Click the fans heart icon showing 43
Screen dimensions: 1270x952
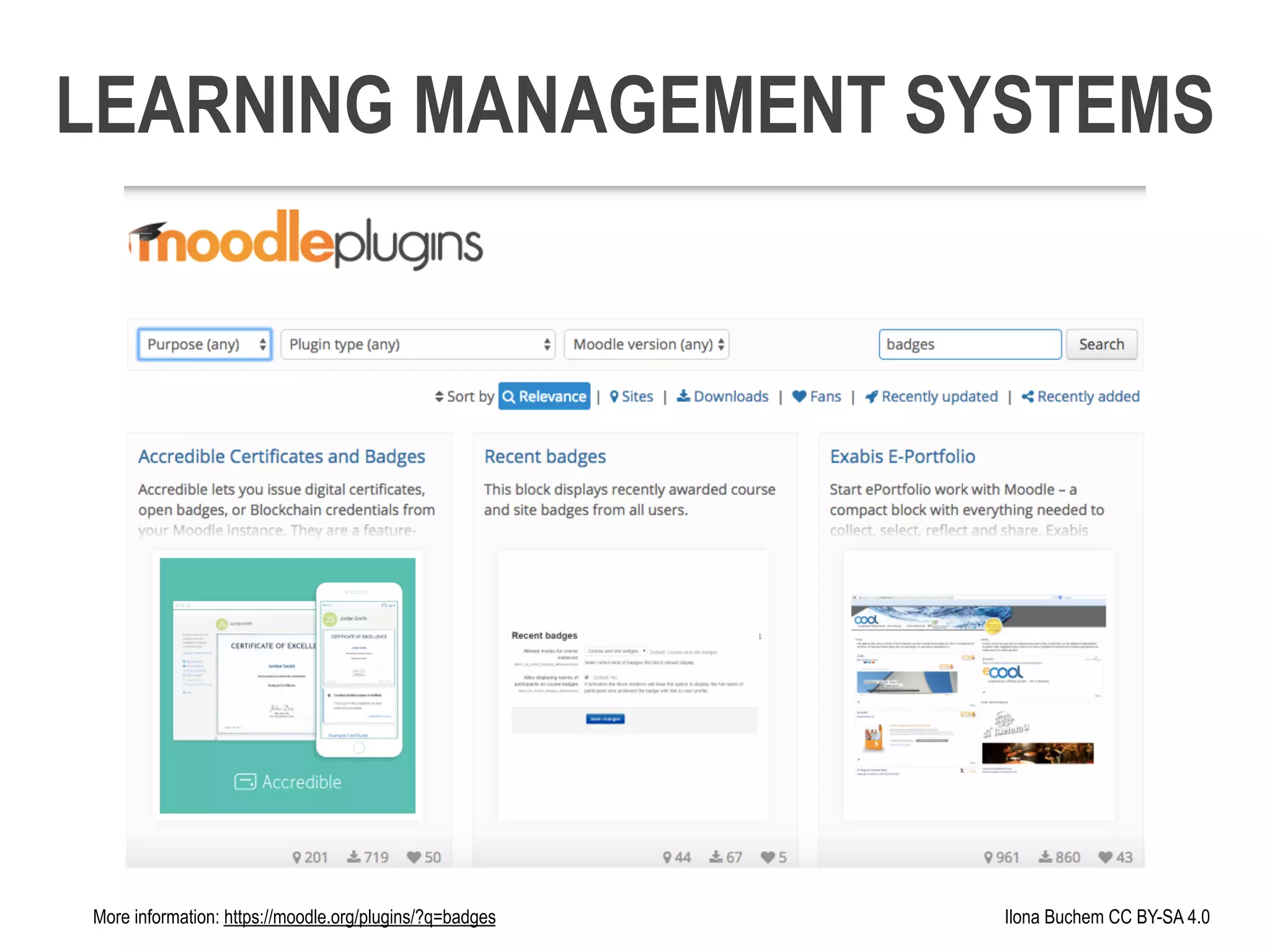coord(1105,857)
